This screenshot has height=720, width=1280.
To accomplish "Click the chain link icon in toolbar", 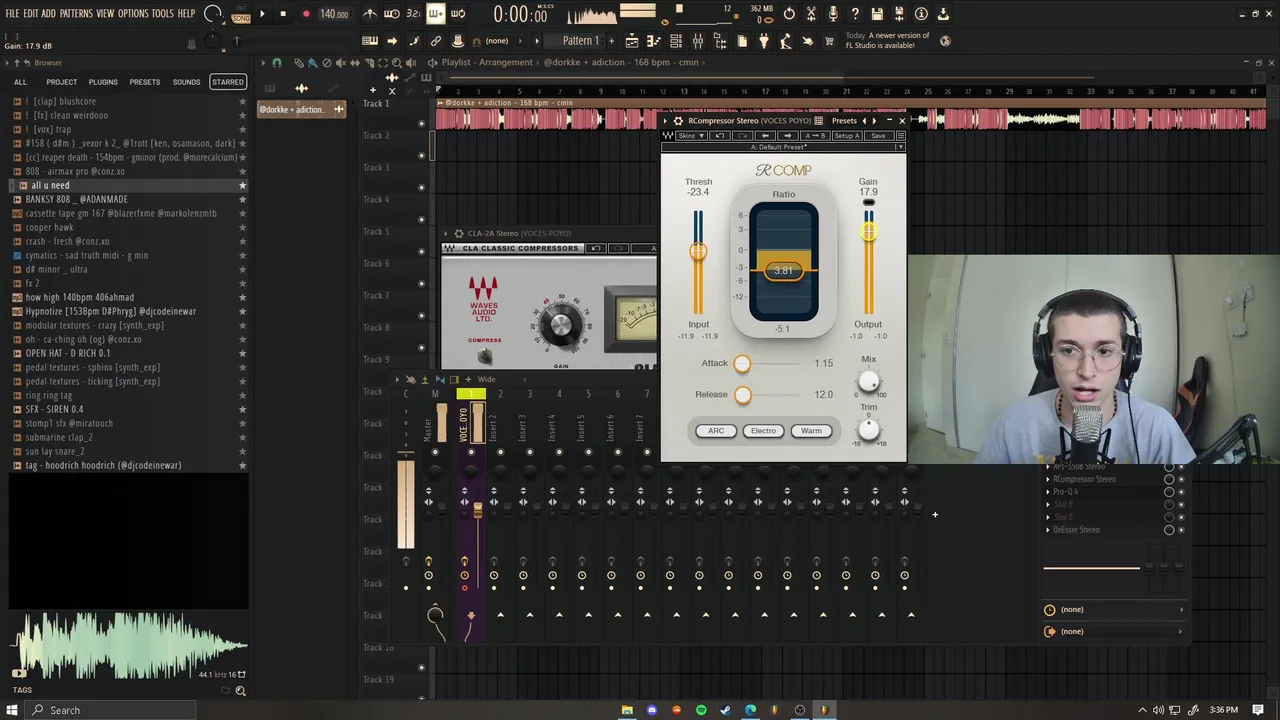I will click(436, 41).
